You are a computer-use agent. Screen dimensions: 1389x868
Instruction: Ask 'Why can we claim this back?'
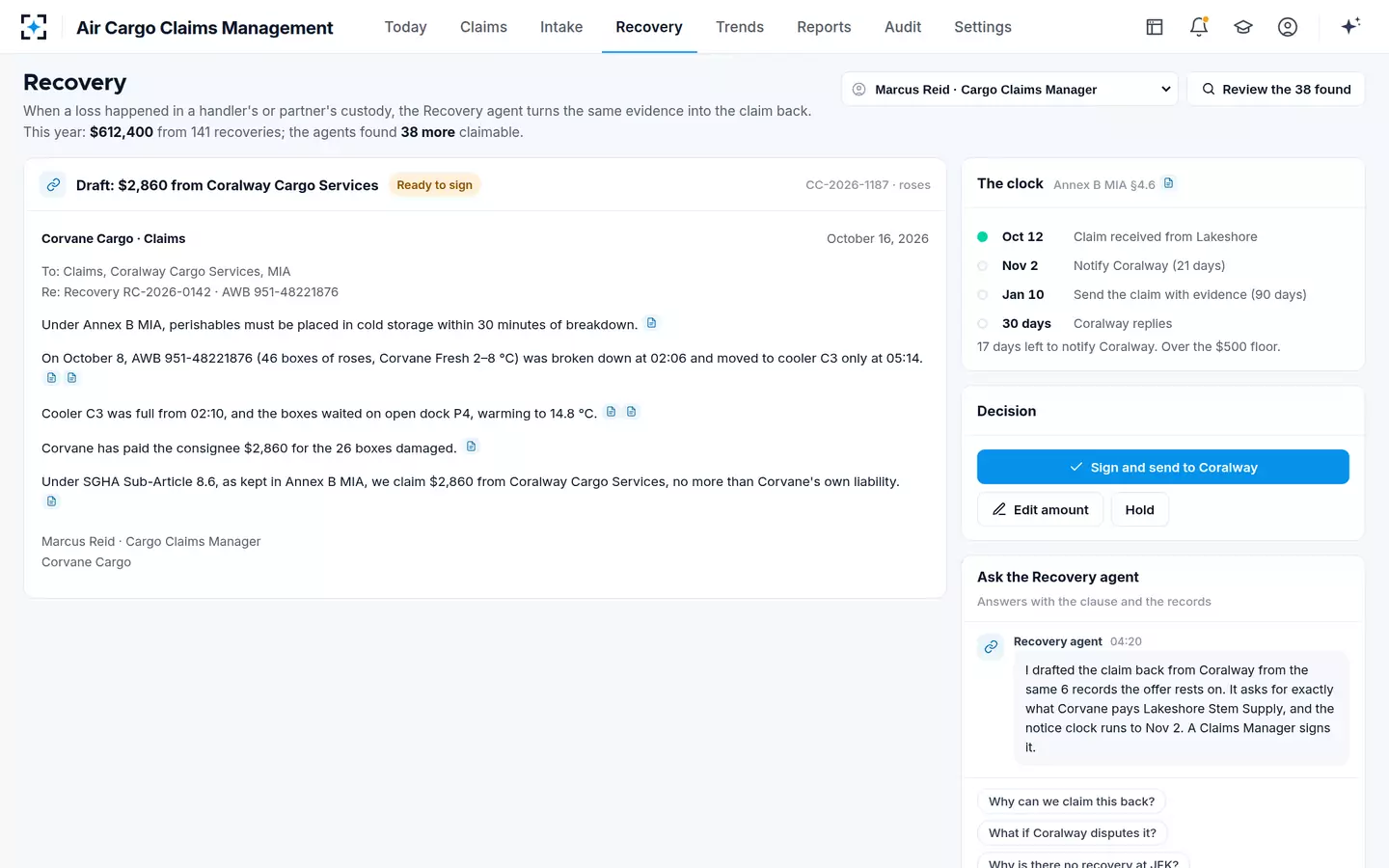[1072, 801]
